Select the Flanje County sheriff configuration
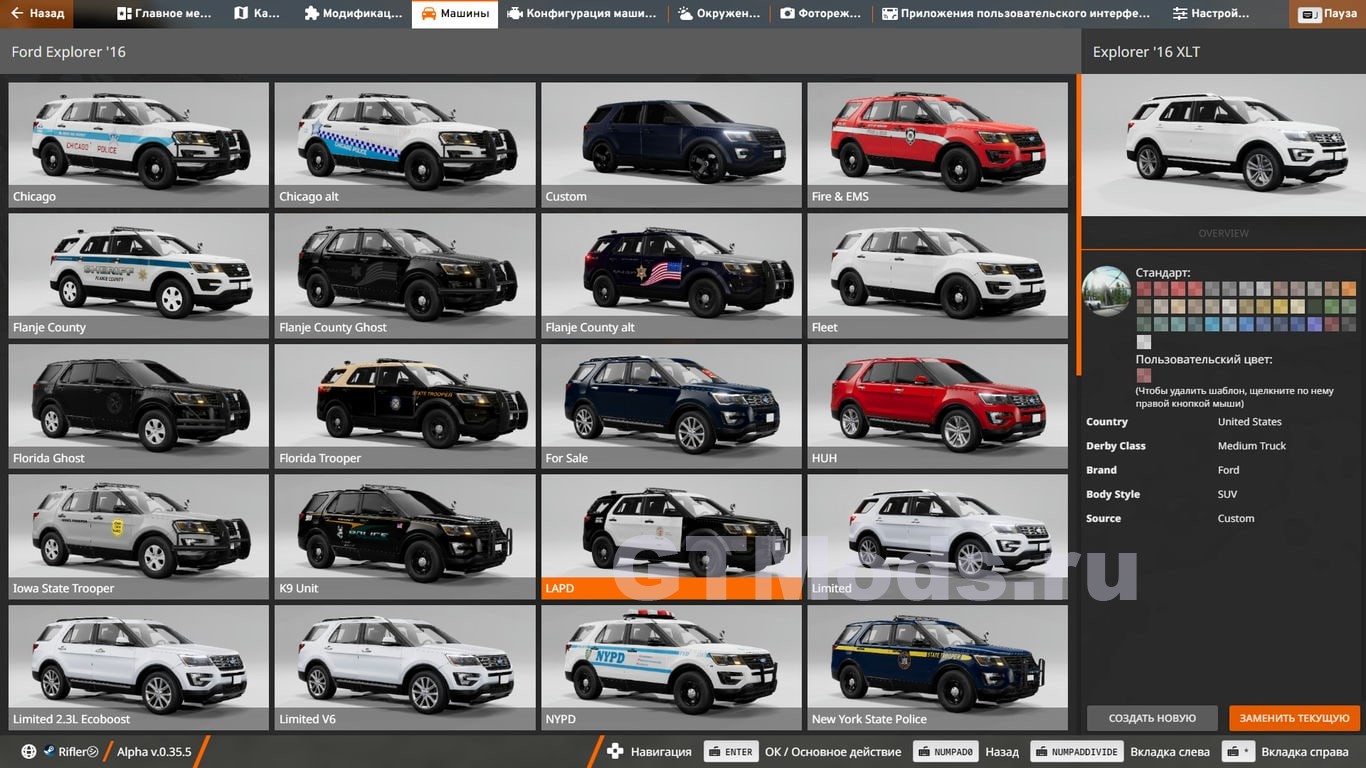Viewport: 1366px width, 768px height. pos(138,275)
